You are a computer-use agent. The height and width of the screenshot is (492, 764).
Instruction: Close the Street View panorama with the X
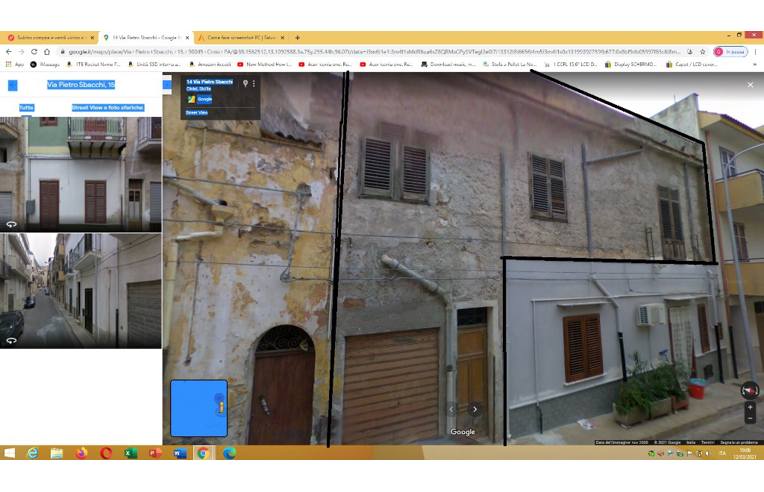750,85
